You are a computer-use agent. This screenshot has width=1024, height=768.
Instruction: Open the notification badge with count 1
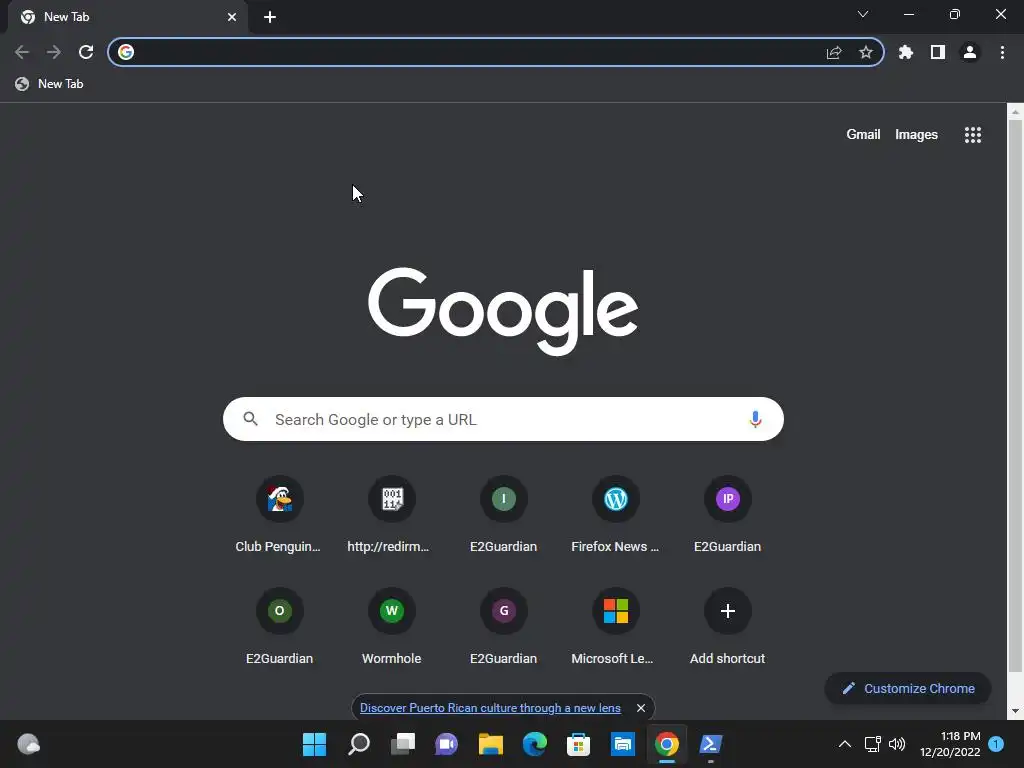(x=996, y=744)
